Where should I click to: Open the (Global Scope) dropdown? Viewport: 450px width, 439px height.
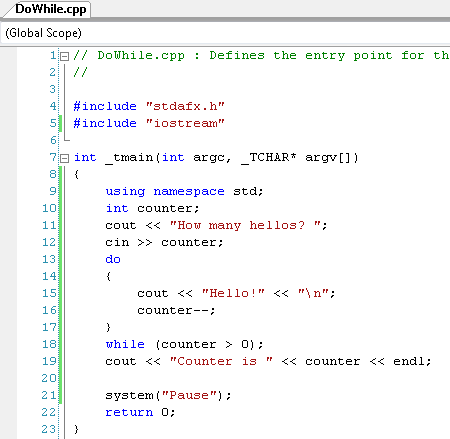click(x=225, y=33)
